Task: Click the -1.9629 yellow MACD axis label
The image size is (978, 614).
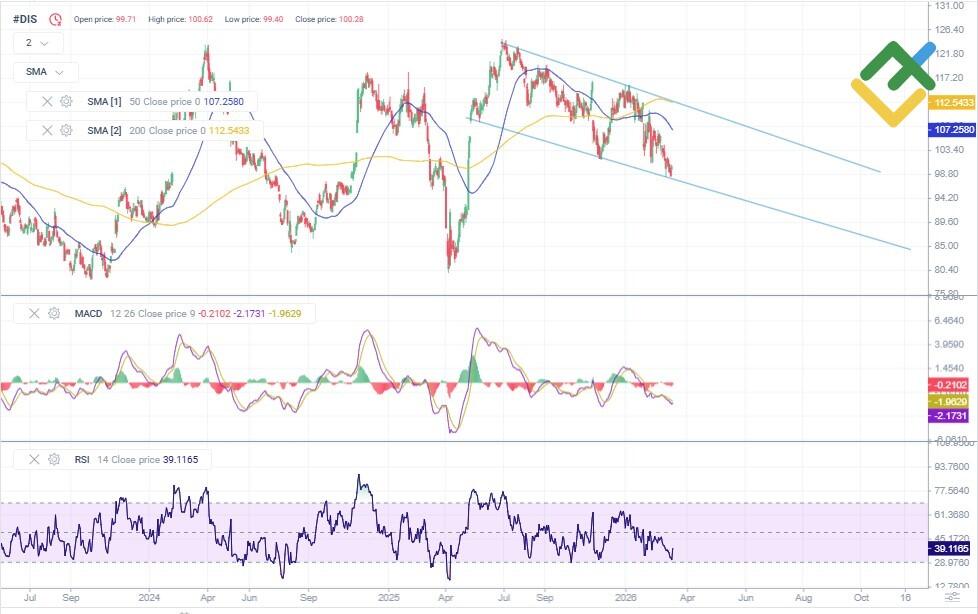Action: point(948,401)
